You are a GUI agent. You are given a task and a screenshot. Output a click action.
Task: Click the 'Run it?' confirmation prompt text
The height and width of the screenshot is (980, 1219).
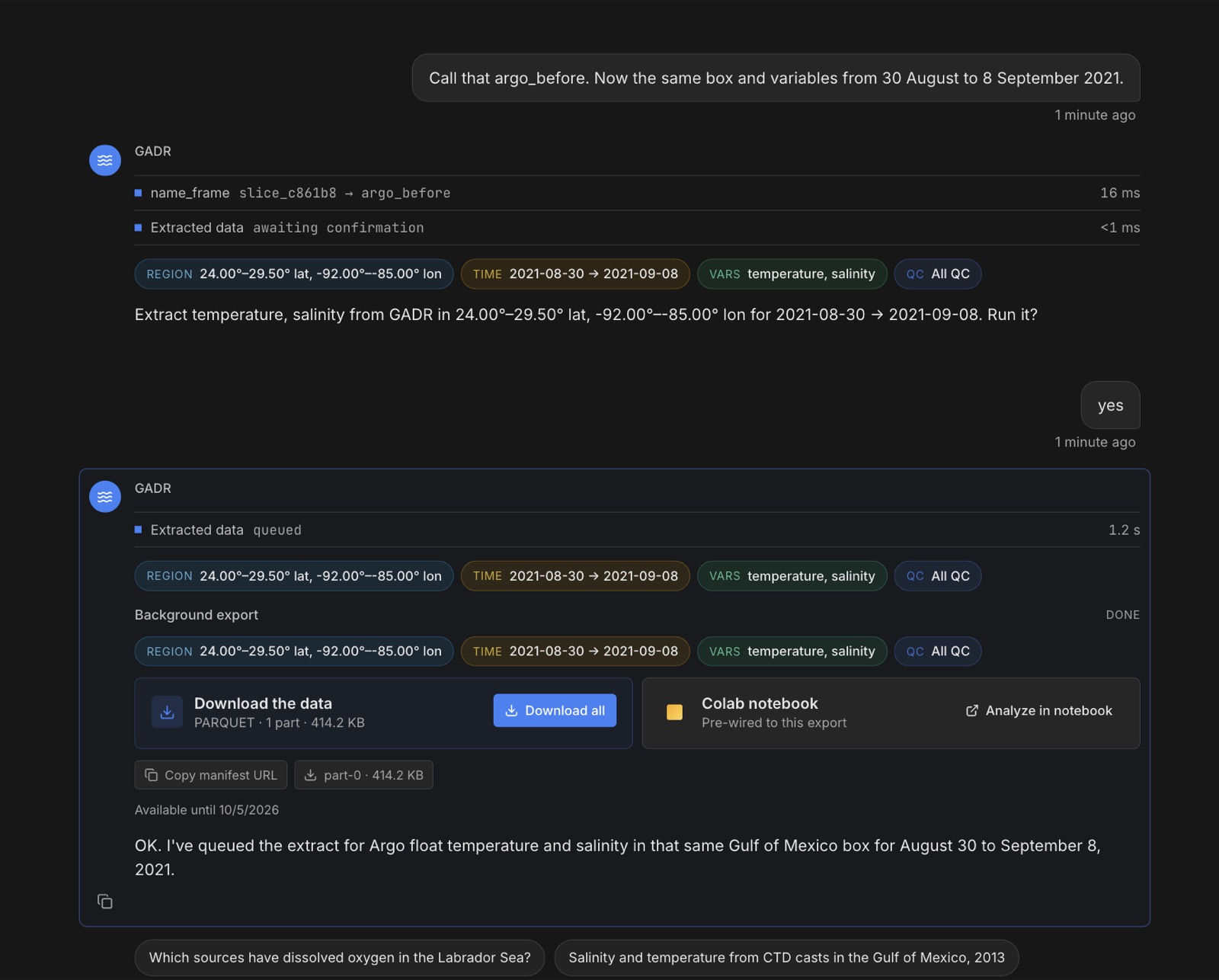[x=1013, y=315]
